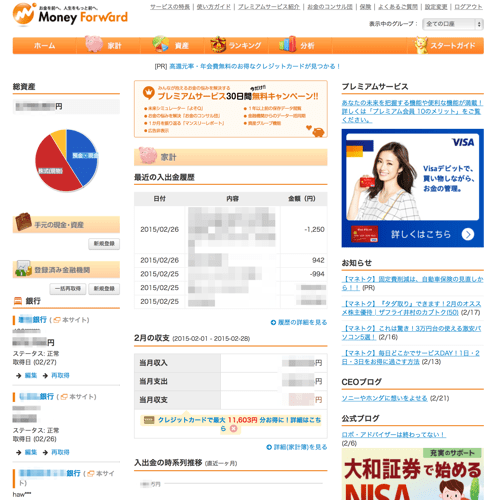The image size is (497, 500).
Task: Click the Visa debit advertisement banner
Action: (413, 188)
